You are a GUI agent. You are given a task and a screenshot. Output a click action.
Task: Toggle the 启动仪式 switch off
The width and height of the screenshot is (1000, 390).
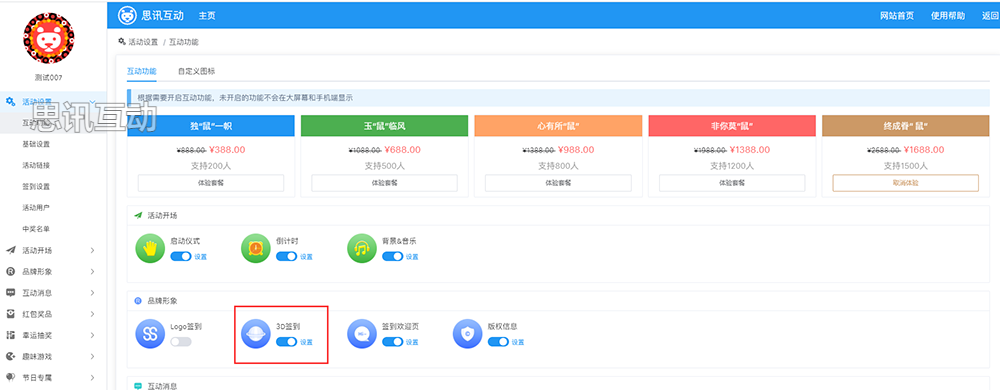click(180, 257)
